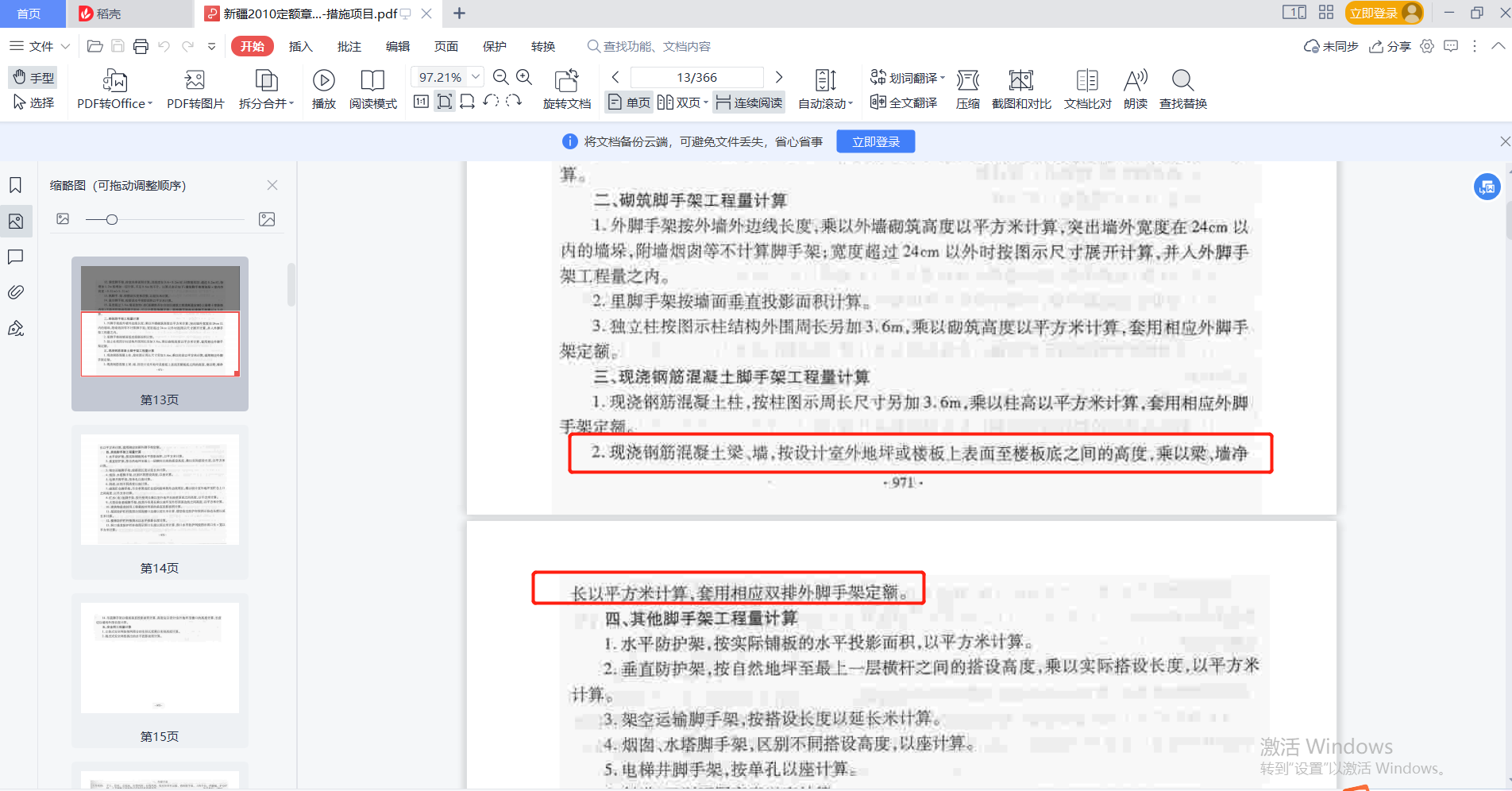This screenshot has width=1512, height=791.
Task: Open the PDF转Office converter
Action: coord(114,89)
